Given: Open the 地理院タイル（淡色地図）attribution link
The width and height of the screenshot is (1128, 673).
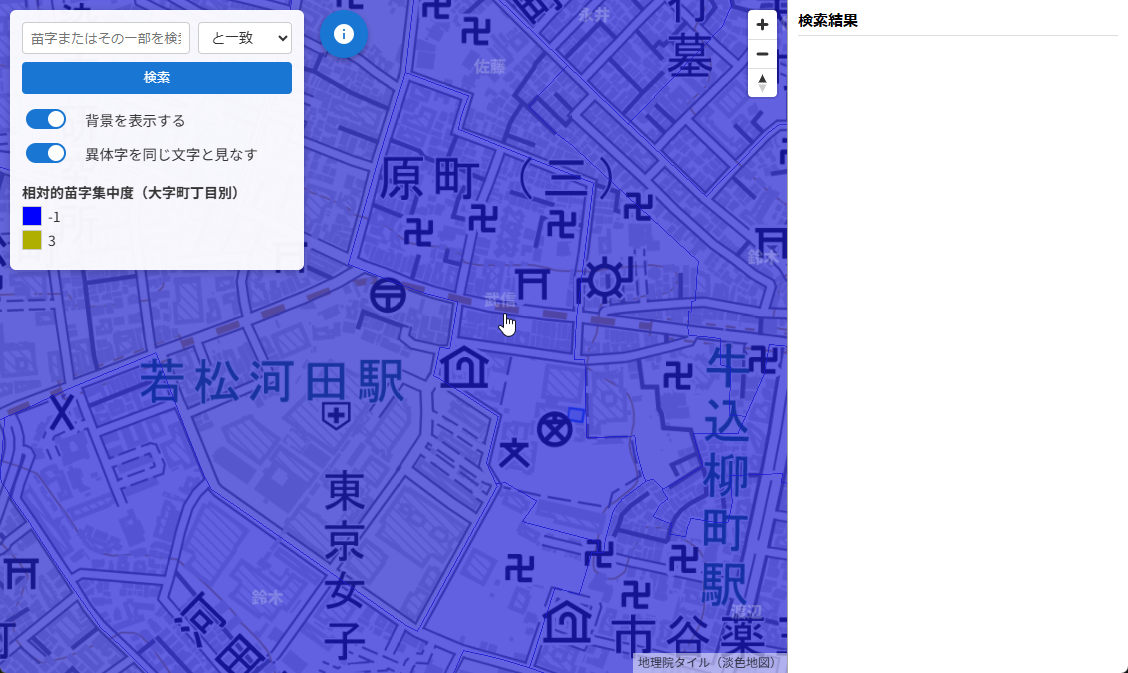Looking at the screenshot, I should tap(709, 662).
